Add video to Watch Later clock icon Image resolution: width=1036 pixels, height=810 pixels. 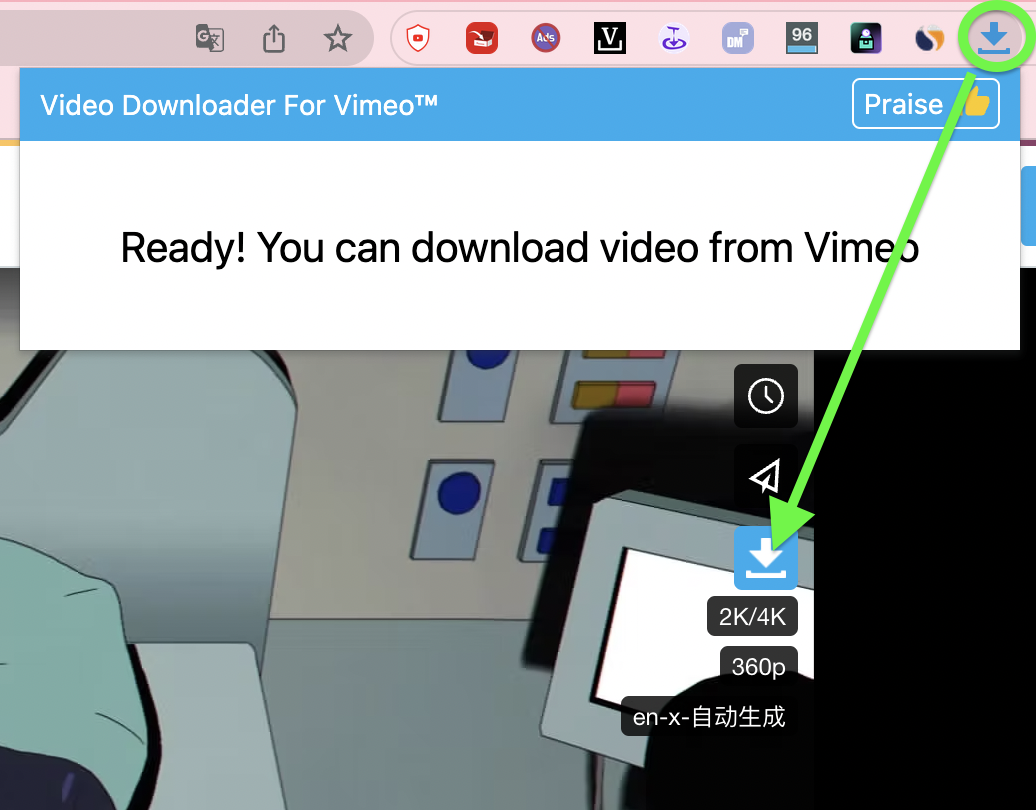click(x=766, y=396)
